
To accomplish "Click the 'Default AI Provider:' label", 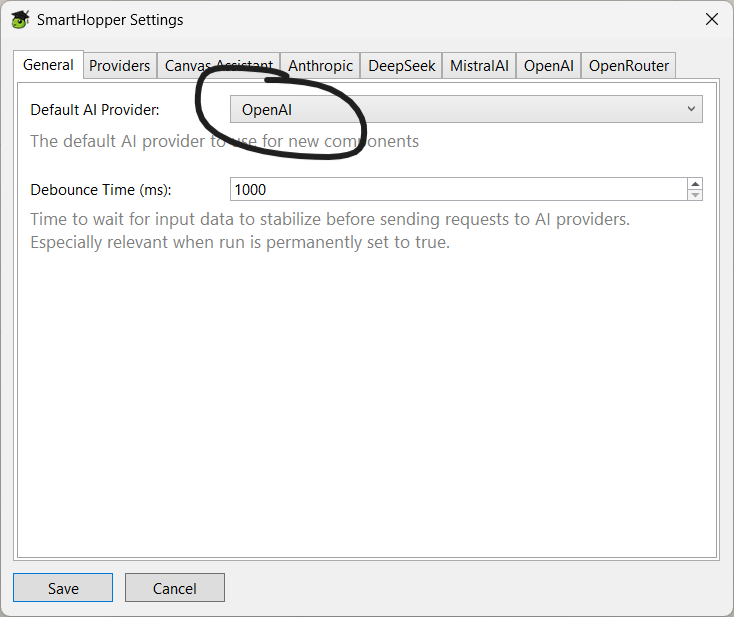I will pos(95,110).
